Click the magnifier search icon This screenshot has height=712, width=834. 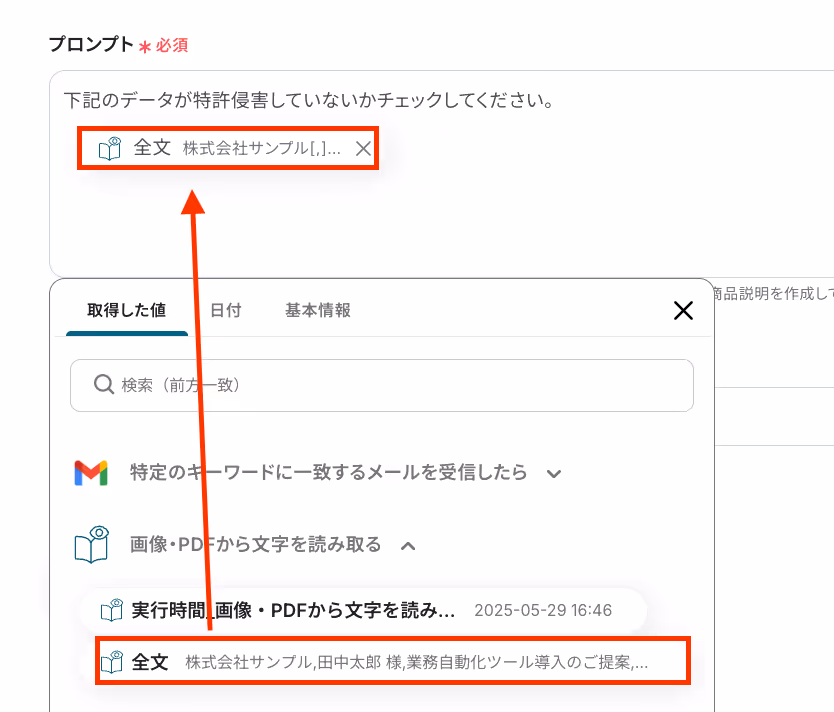point(104,384)
